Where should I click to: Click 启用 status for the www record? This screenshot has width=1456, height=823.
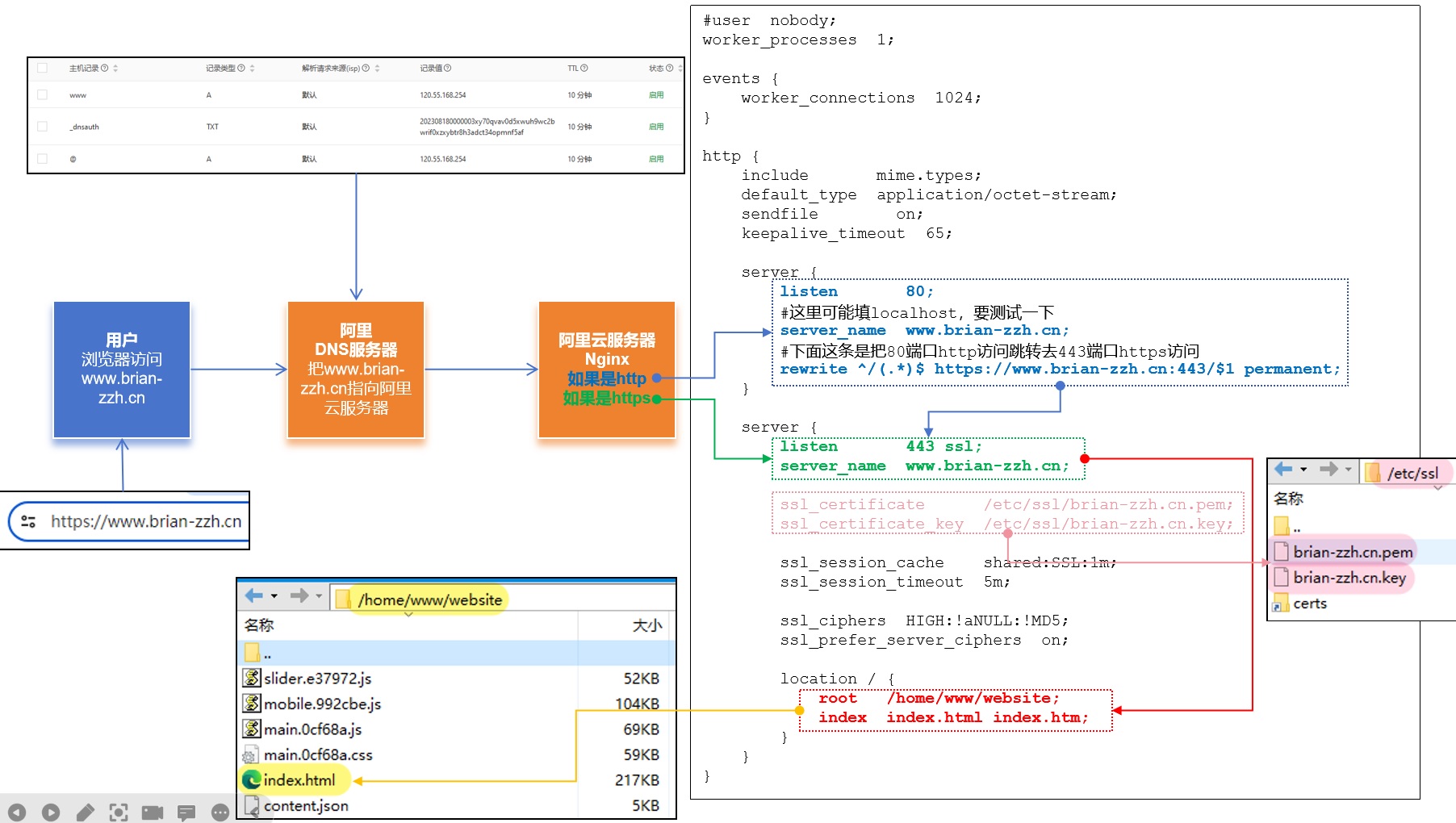coord(656,95)
